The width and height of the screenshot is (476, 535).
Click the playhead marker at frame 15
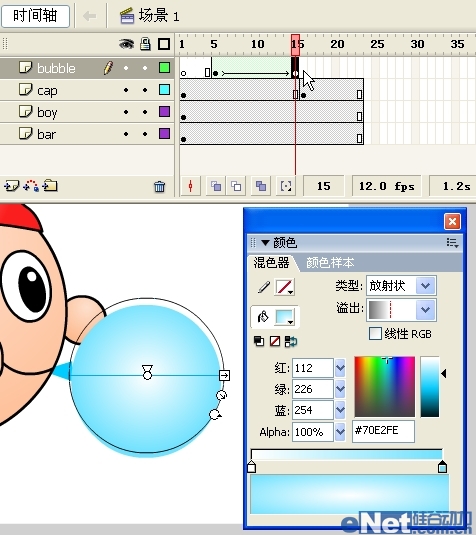click(295, 45)
